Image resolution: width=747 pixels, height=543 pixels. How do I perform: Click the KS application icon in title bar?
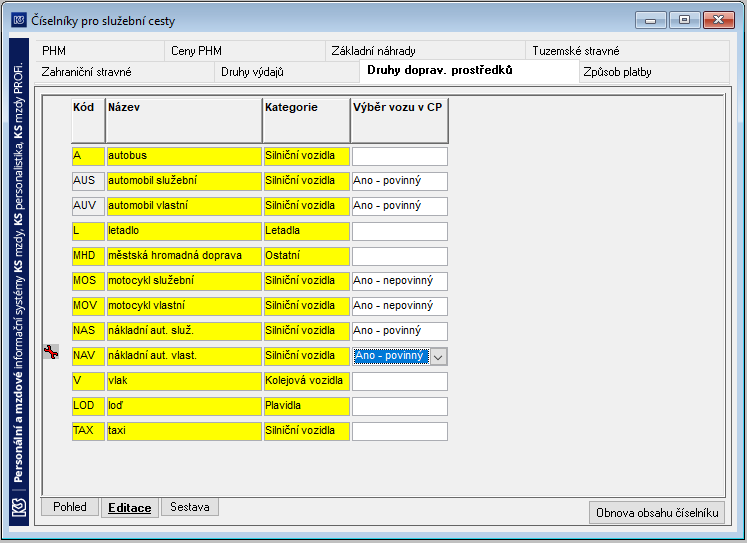click(x=19, y=20)
